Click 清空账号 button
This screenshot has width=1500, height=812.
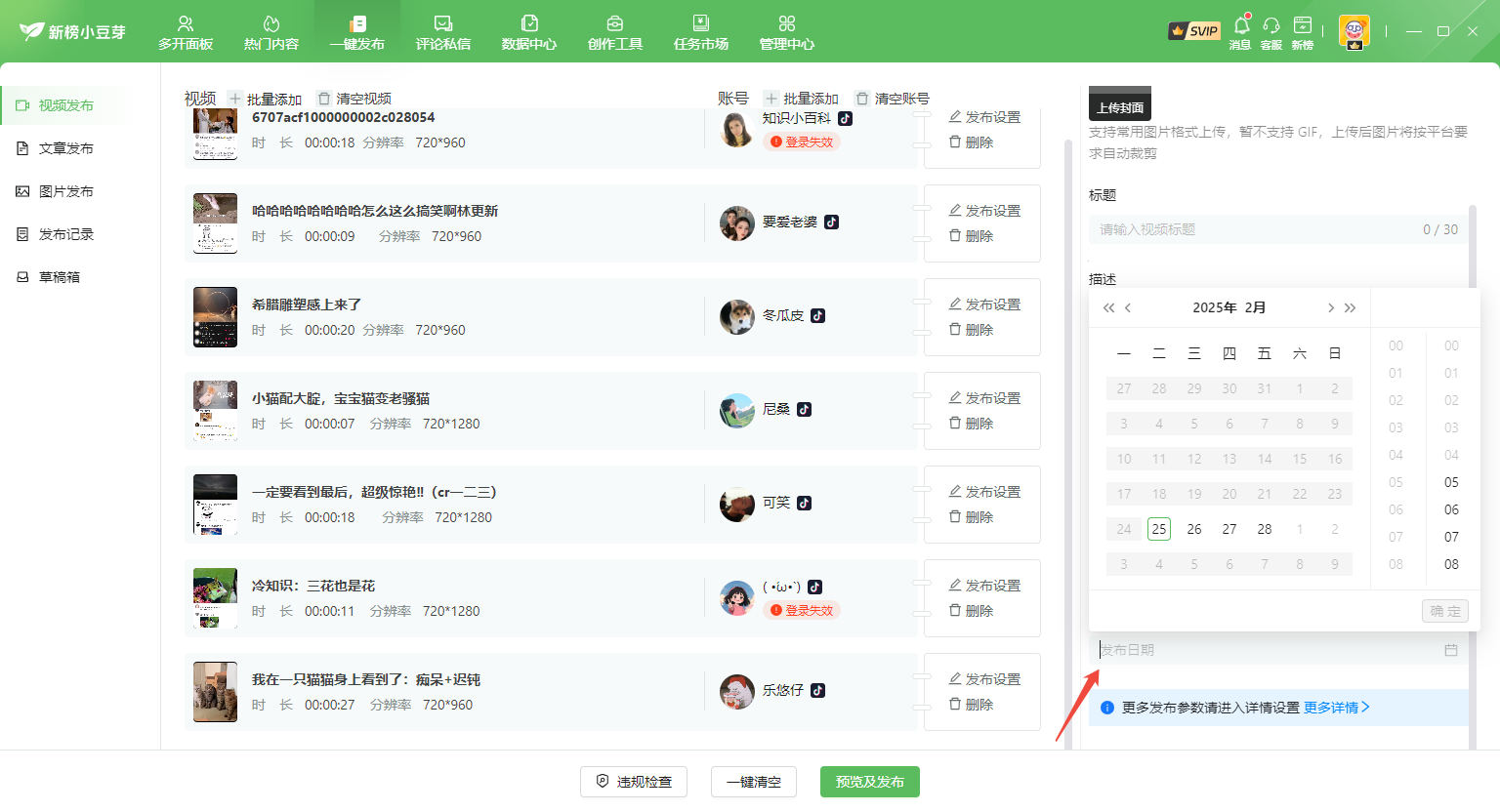pos(893,99)
